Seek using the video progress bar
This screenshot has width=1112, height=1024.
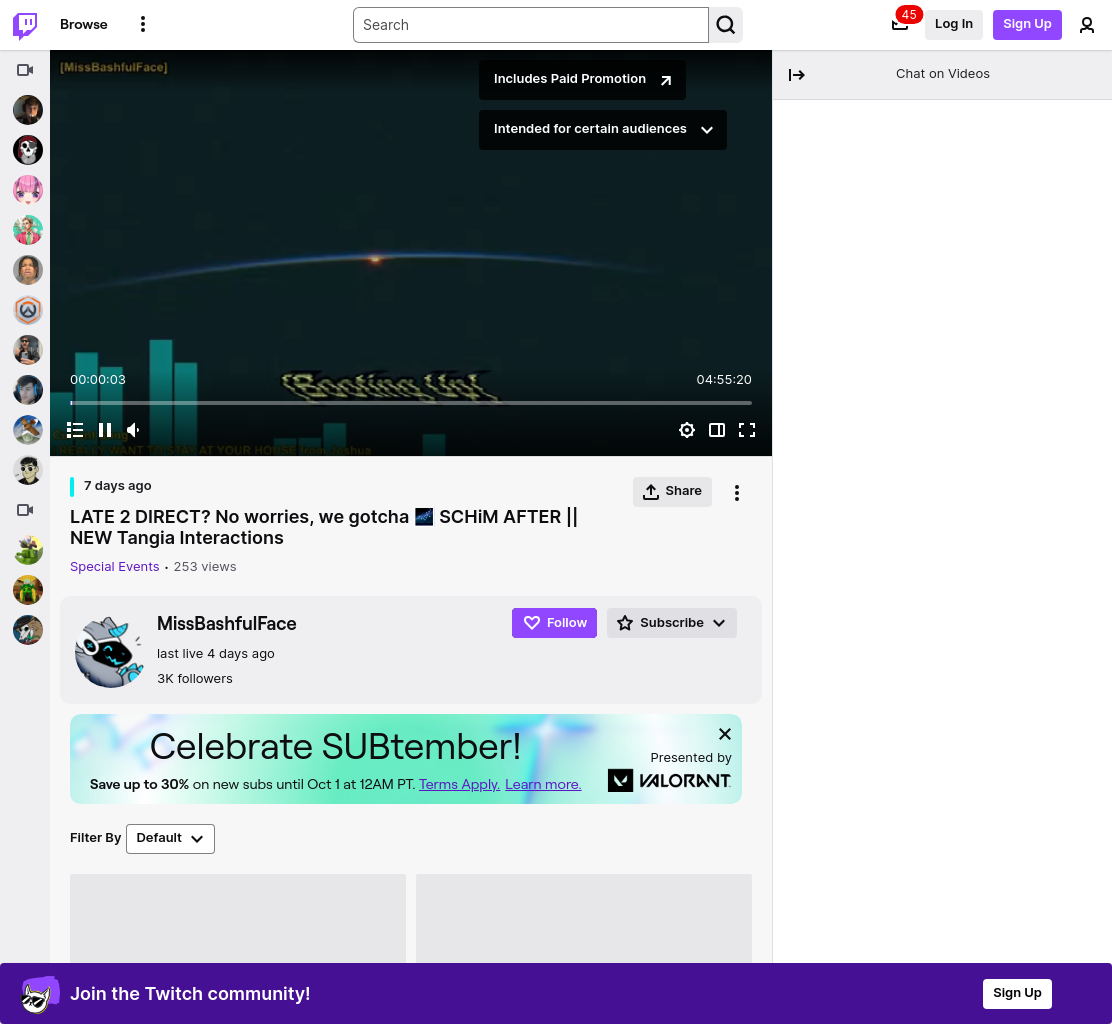coord(411,403)
